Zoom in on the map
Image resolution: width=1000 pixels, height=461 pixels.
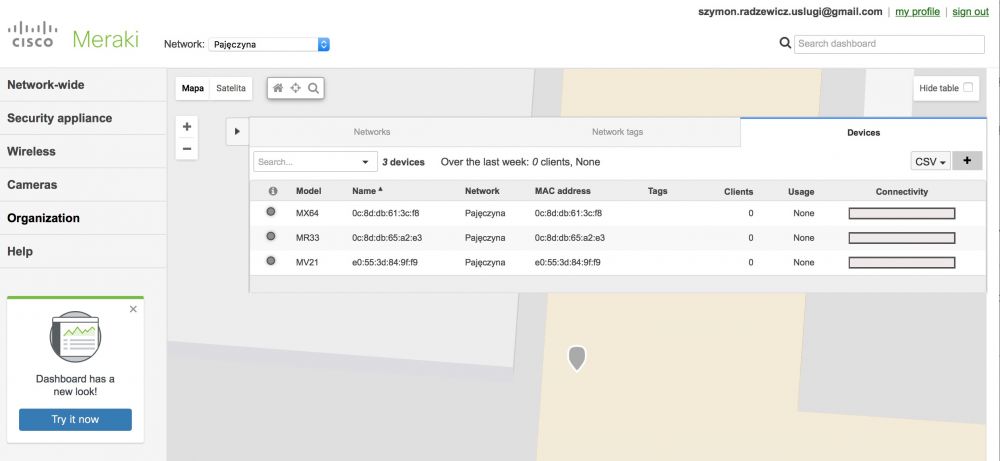coord(187,126)
